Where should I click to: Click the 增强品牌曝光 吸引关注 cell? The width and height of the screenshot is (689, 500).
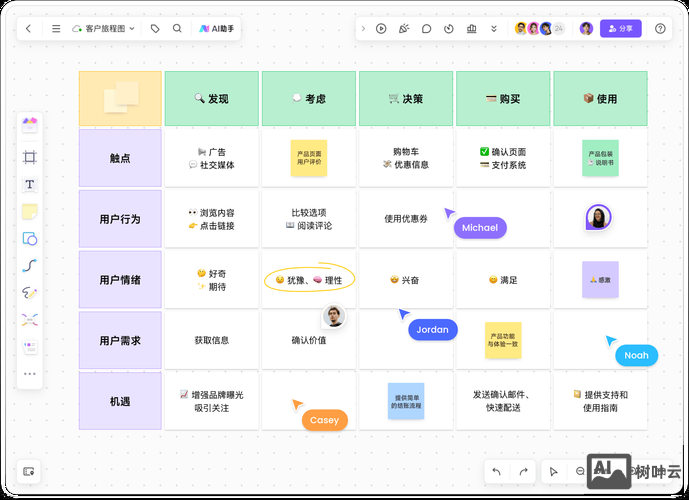click(x=212, y=401)
